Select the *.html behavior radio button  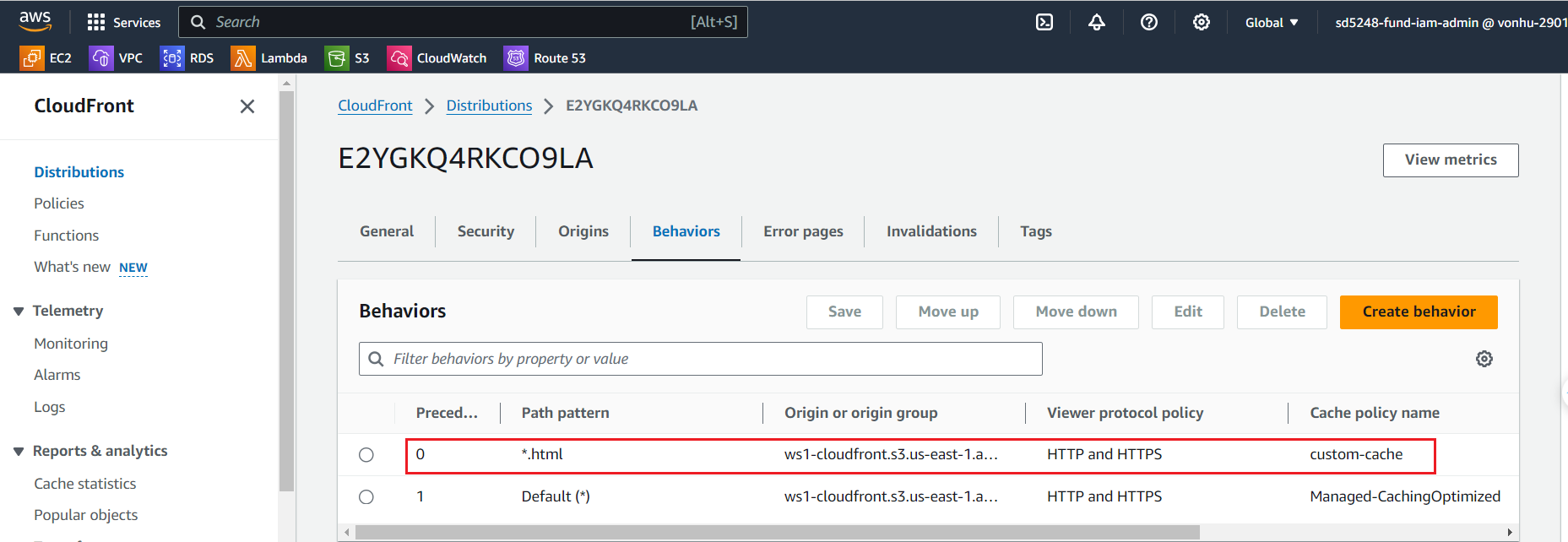coord(366,455)
